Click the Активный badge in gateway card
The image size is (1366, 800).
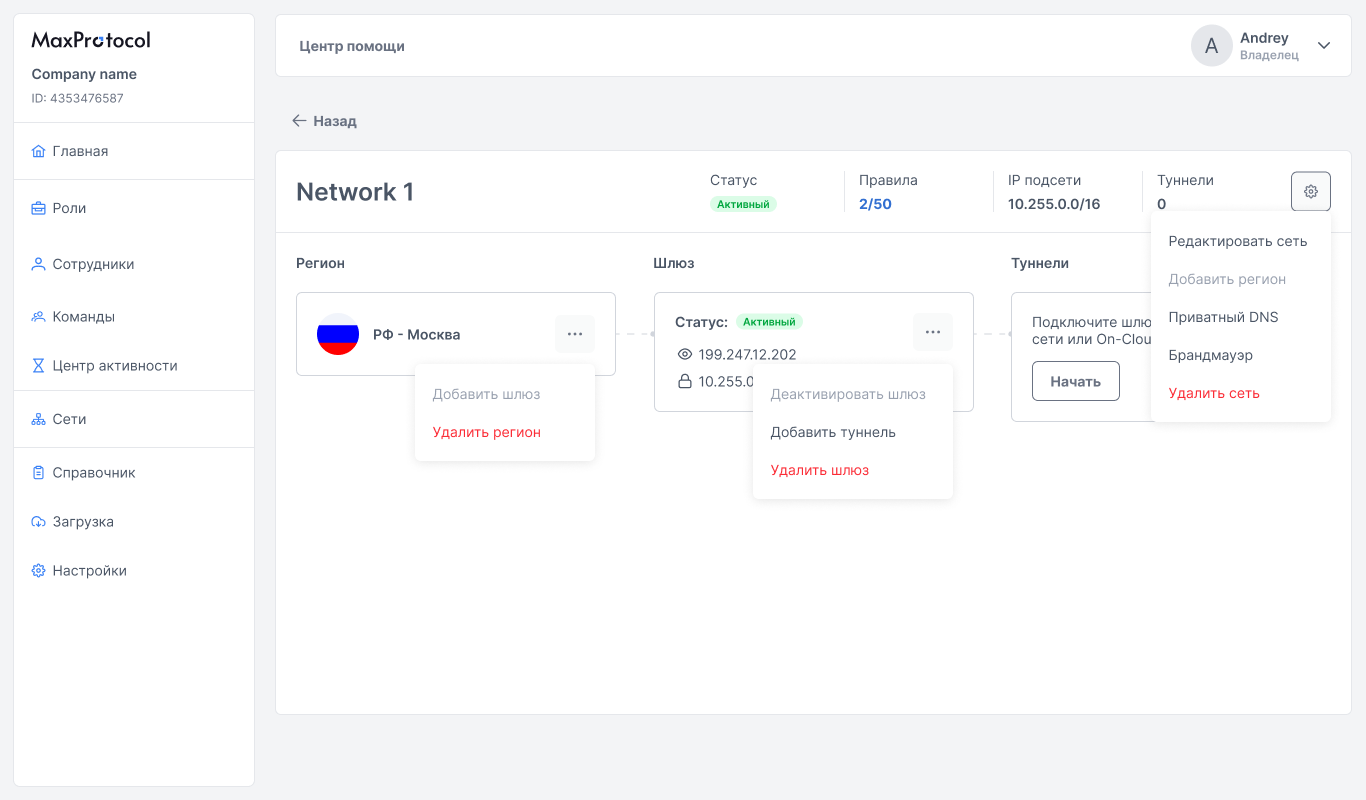tap(769, 322)
